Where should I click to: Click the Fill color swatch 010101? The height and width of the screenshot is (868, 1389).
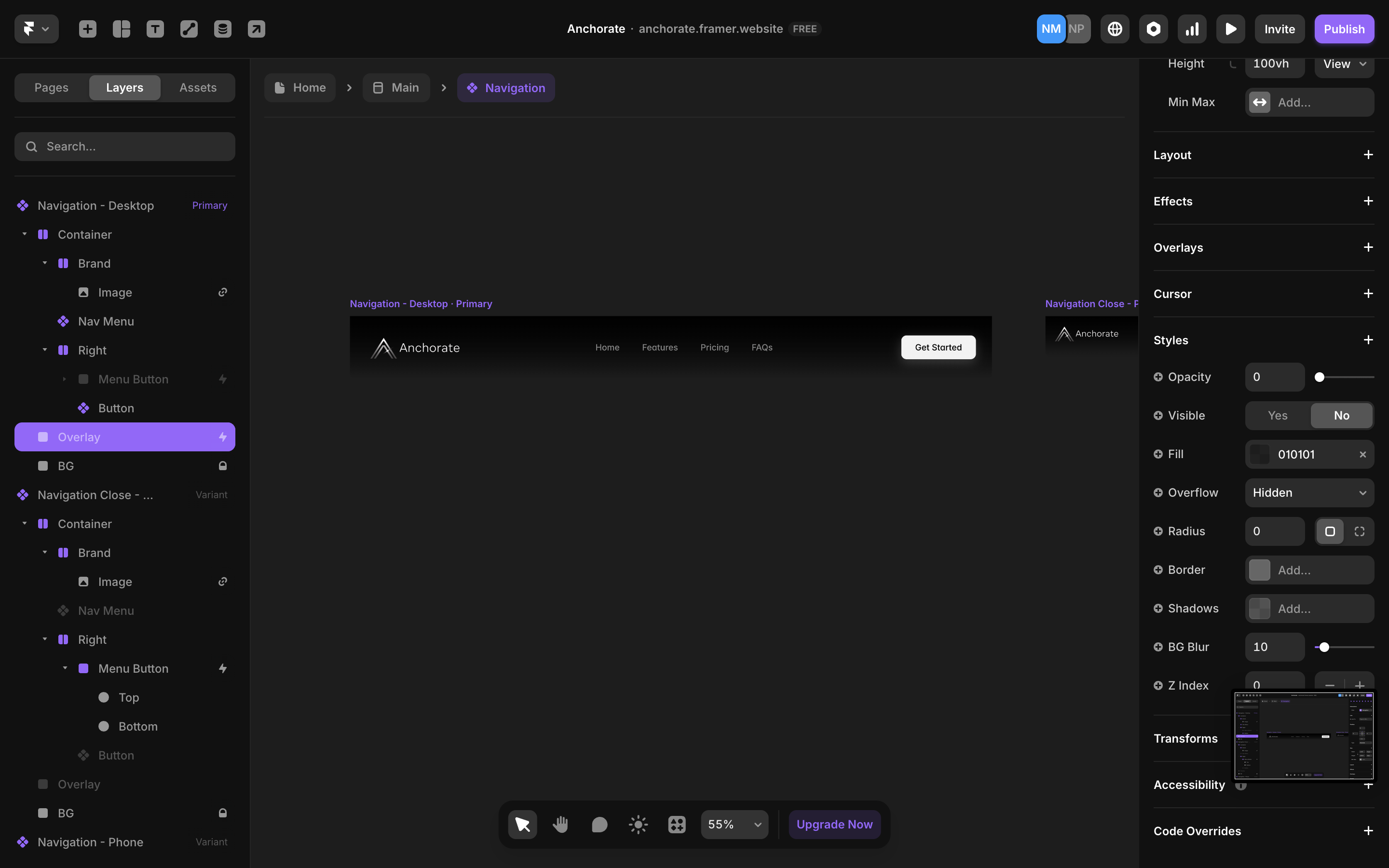pos(1260,454)
